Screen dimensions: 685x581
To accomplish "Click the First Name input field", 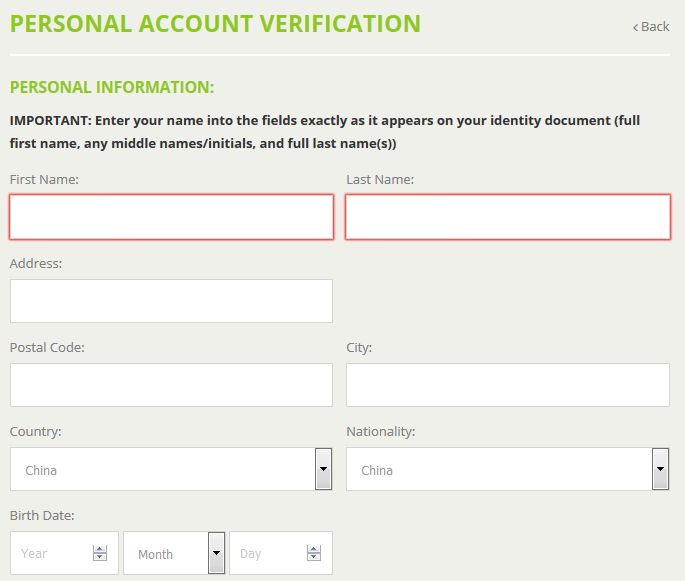I will click(x=171, y=217).
